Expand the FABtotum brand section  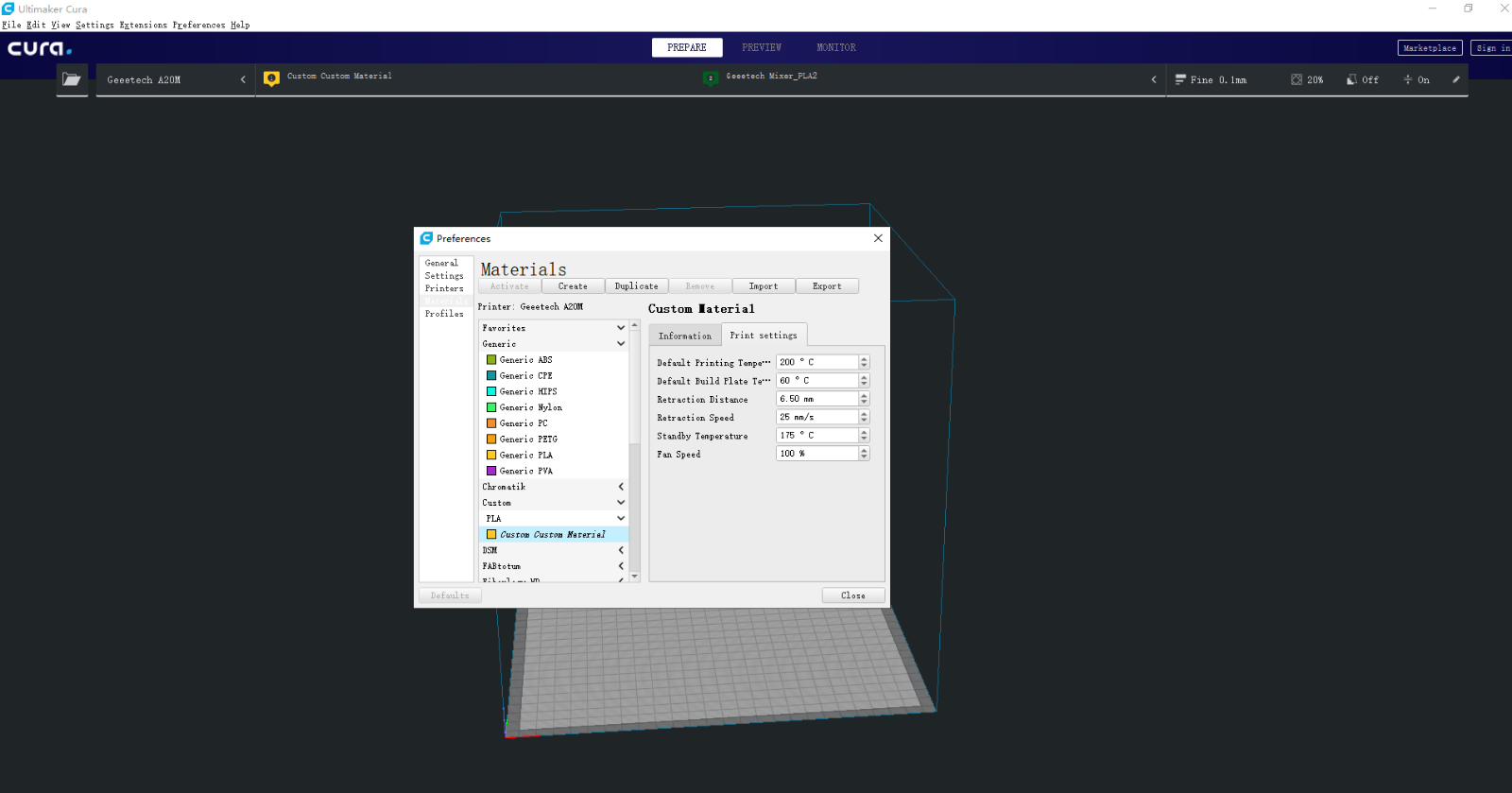pos(621,566)
